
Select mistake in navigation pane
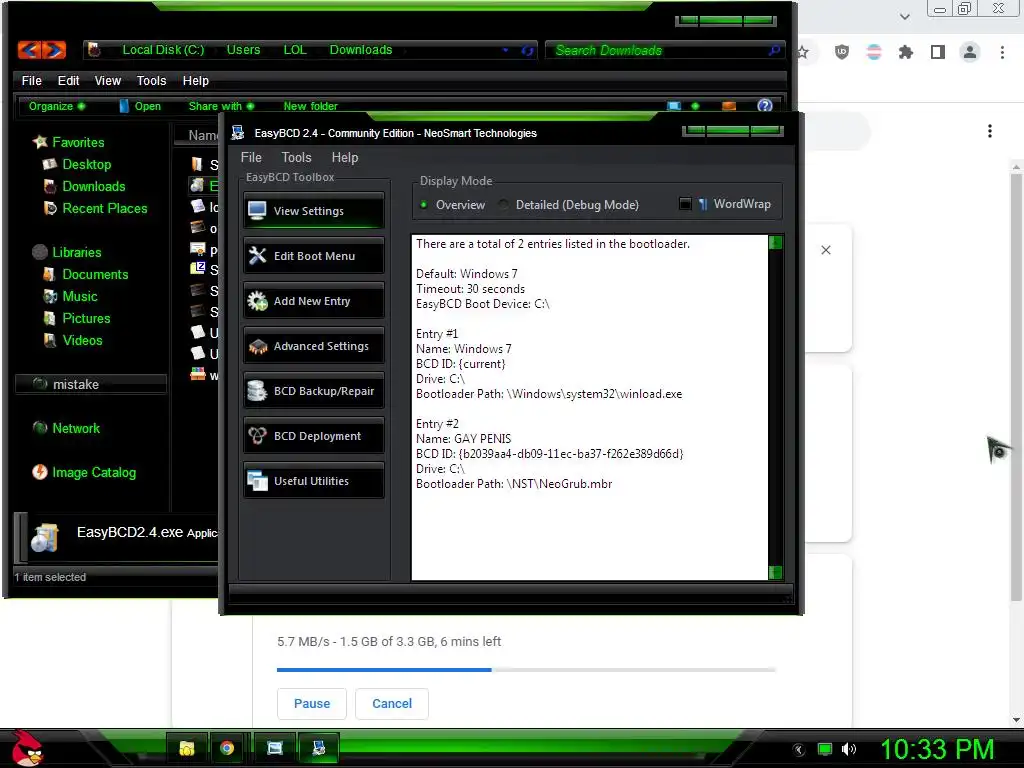point(90,384)
